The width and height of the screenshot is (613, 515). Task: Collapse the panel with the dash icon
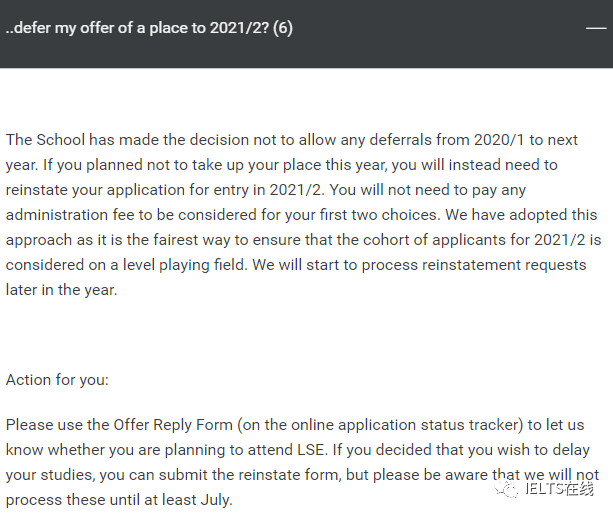(596, 28)
